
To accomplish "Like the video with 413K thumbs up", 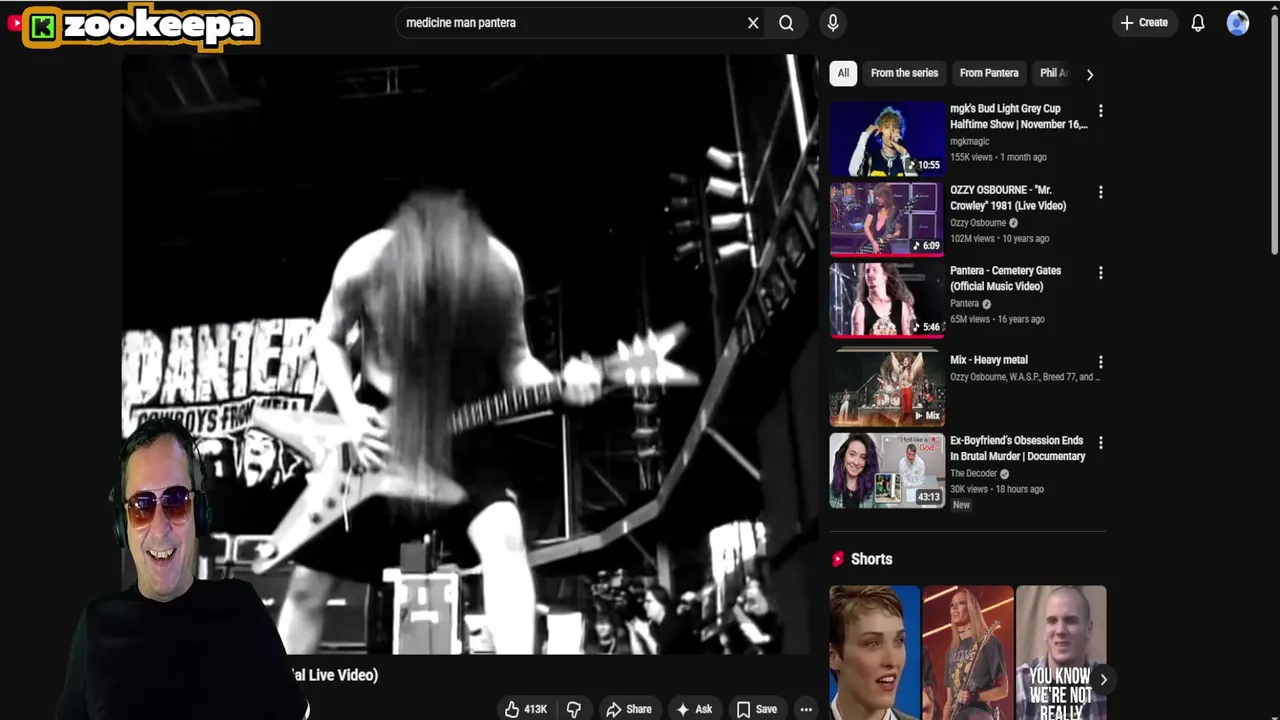I will point(526,709).
